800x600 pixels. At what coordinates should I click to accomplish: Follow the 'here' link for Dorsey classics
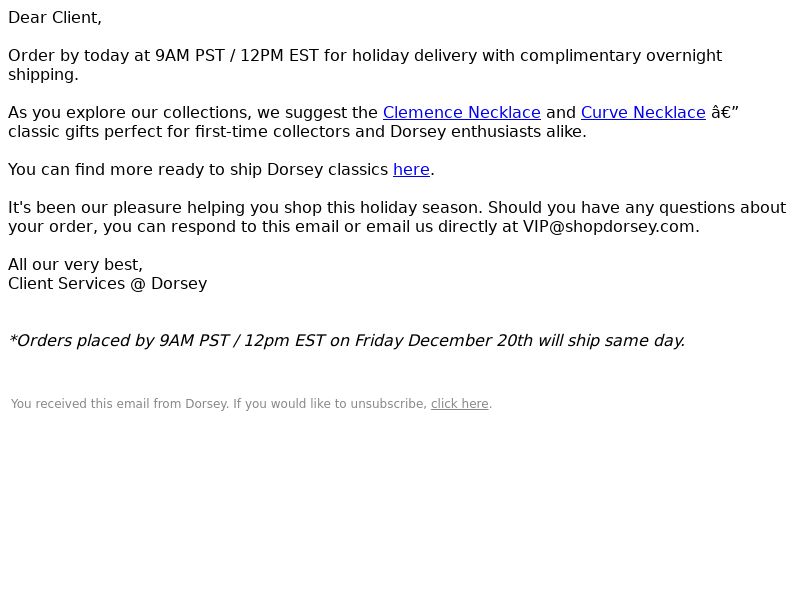tap(412, 169)
